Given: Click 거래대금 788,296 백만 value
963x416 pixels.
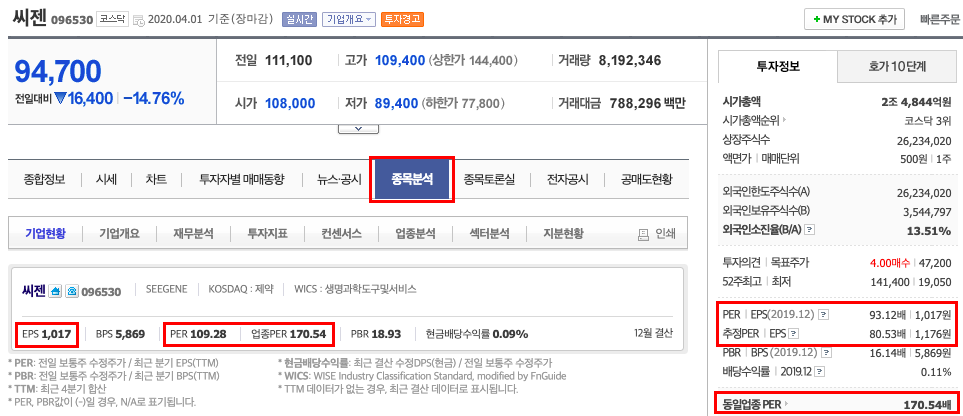Looking at the screenshot, I should [647, 103].
